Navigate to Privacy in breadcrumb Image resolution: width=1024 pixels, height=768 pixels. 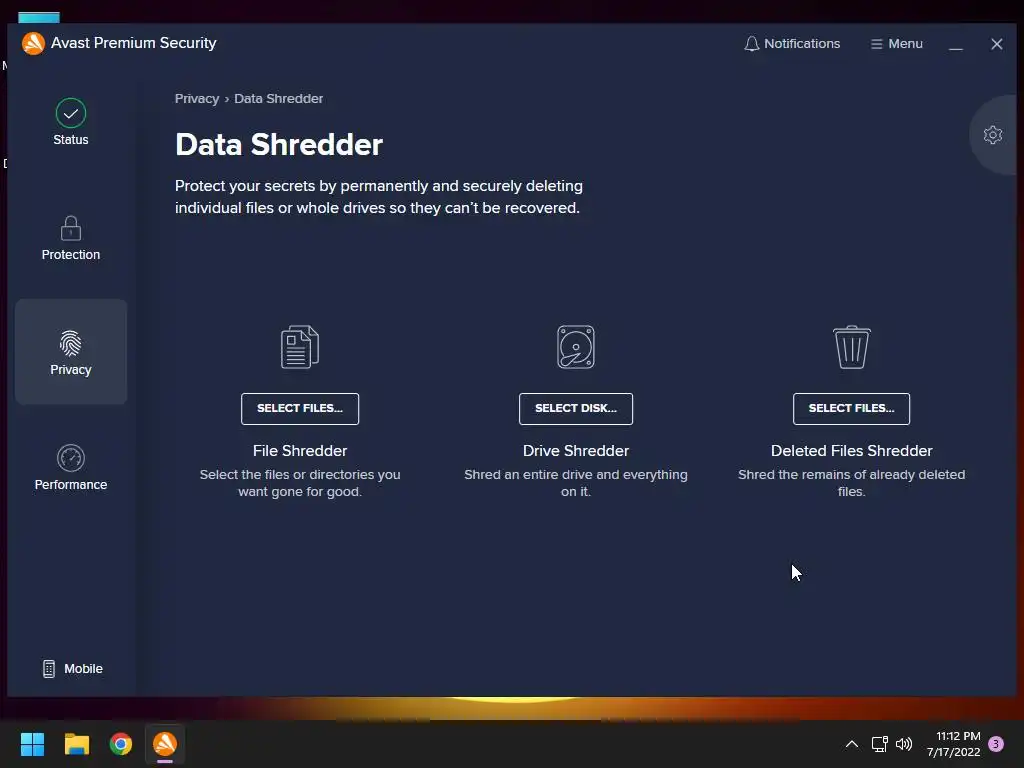coord(197,99)
